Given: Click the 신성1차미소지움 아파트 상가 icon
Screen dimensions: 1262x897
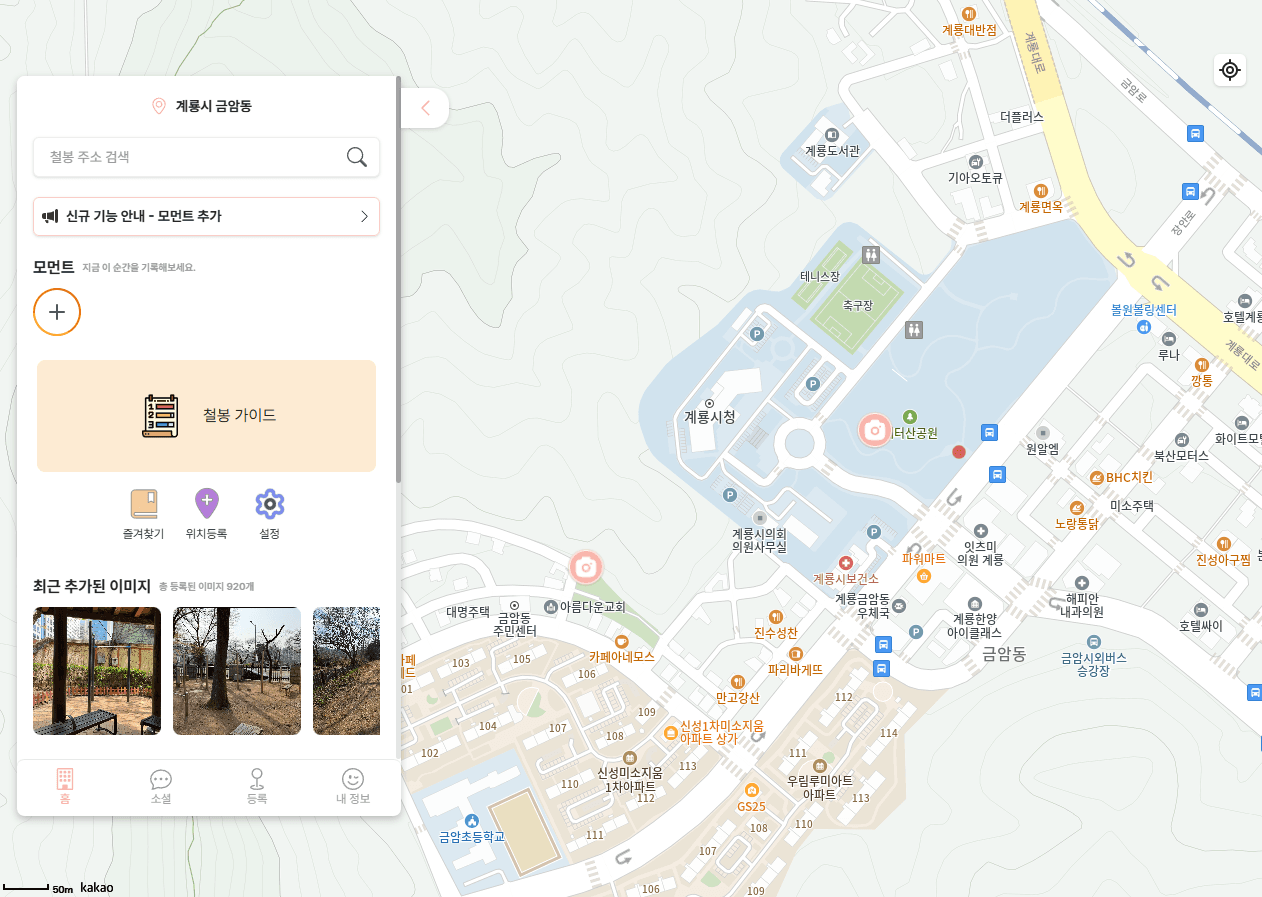Looking at the screenshot, I should click(x=670, y=732).
